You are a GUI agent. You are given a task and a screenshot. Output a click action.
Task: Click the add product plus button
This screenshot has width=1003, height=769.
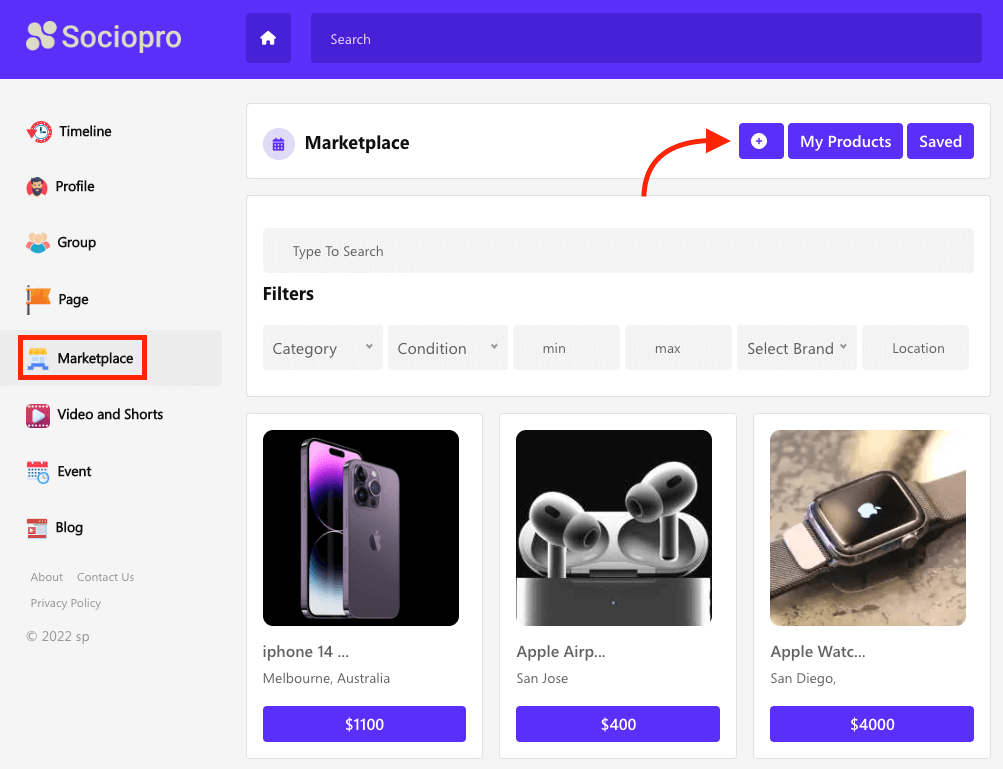(x=760, y=141)
